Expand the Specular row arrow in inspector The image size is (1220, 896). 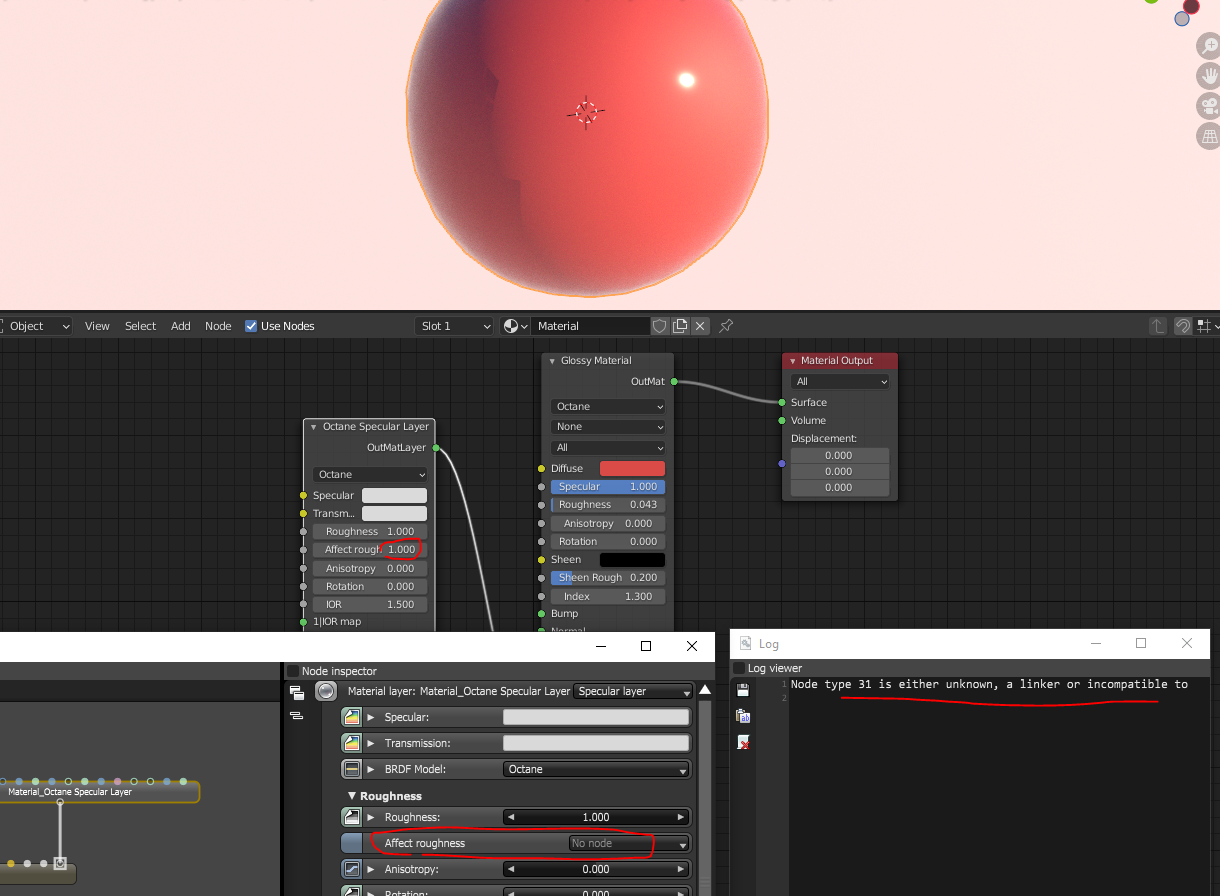371,717
